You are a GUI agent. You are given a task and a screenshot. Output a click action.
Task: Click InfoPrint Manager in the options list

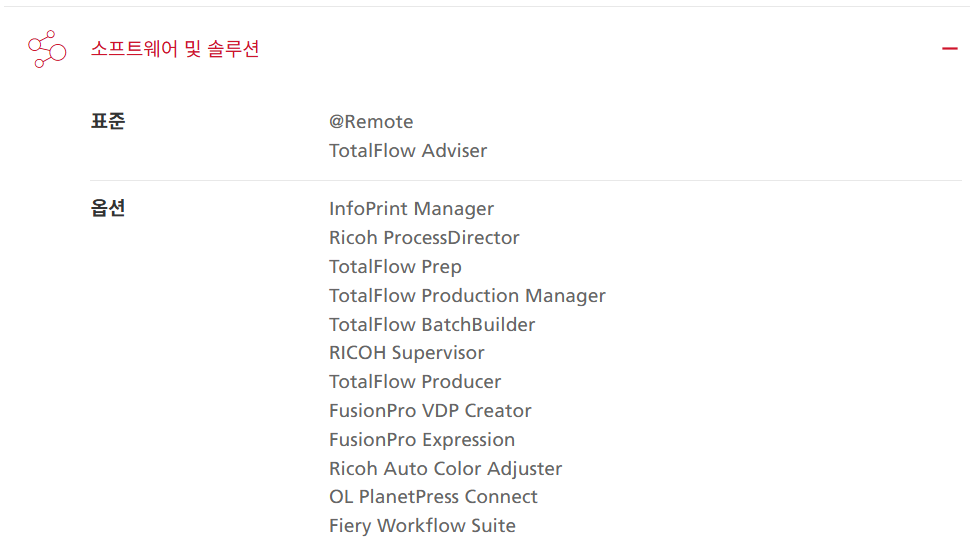pyautogui.click(x=411, y=209)
